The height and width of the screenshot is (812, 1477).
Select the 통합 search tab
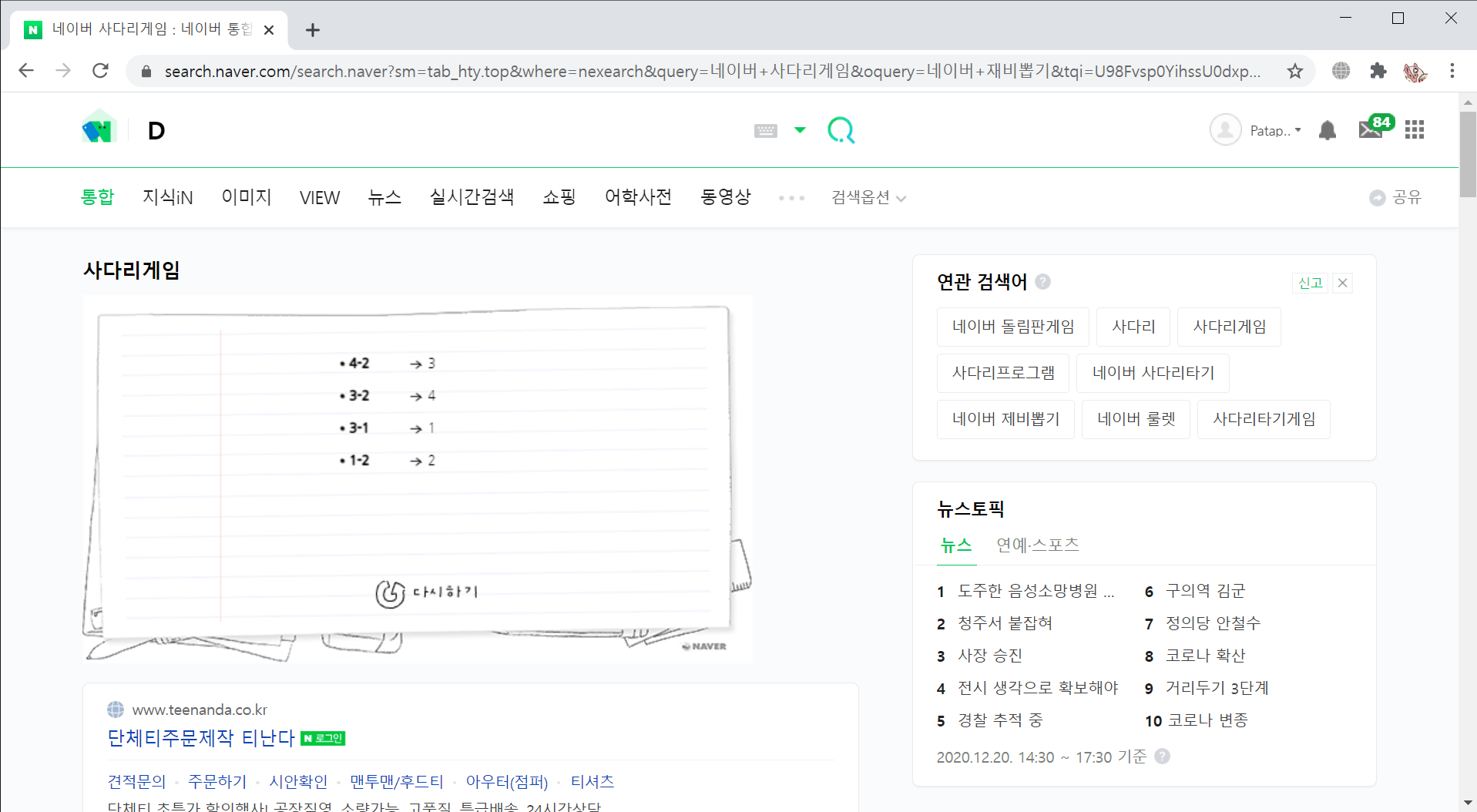tap(97, 197)
